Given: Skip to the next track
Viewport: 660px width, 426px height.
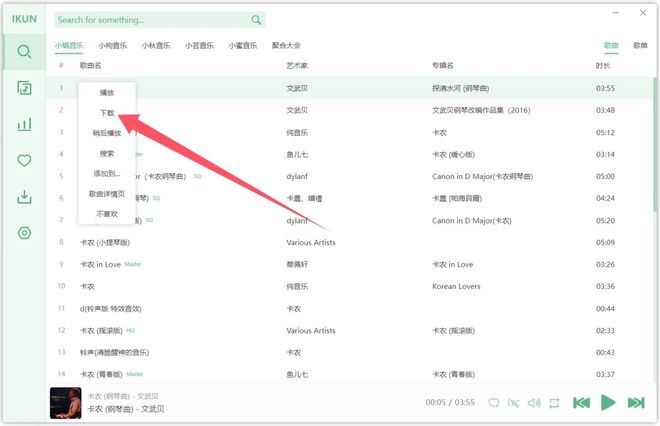Looking at the screenshot, I should pyautogui.click(x=636, y=403).
